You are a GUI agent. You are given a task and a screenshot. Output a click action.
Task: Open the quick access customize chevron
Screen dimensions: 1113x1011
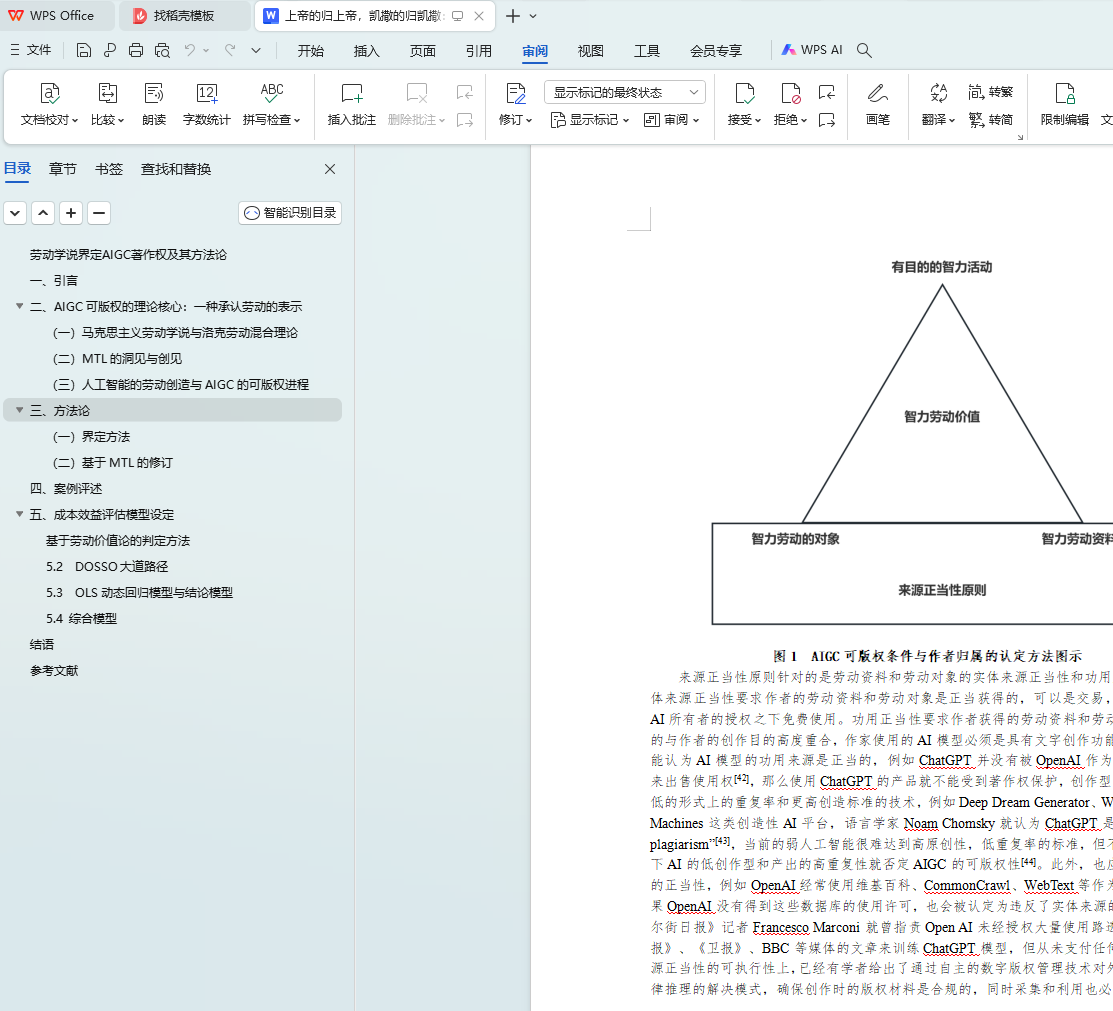click(256, 50)
